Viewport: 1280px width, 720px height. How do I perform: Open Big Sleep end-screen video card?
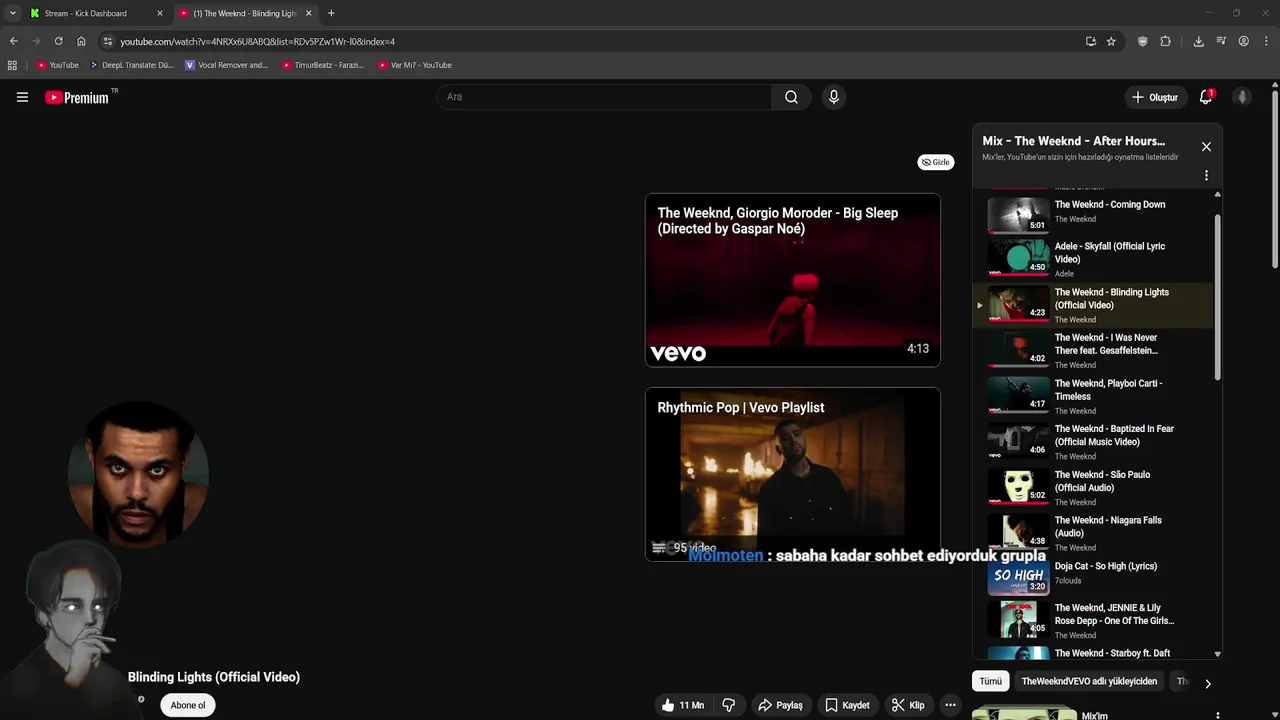793,280
